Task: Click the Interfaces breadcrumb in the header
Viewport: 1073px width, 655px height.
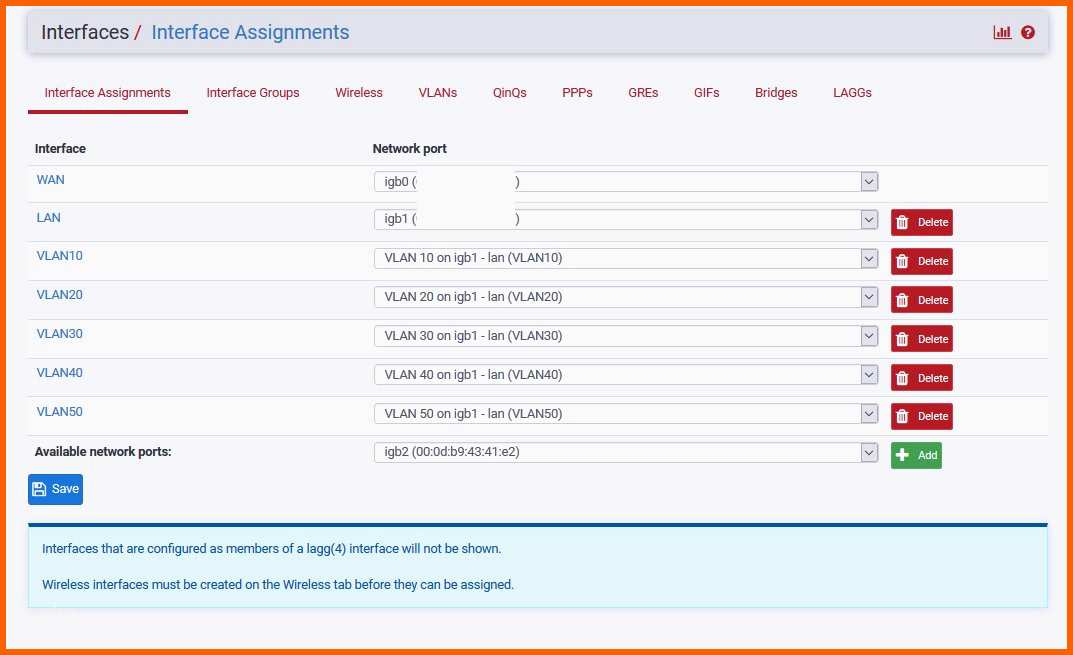Action: pos(84,32)
